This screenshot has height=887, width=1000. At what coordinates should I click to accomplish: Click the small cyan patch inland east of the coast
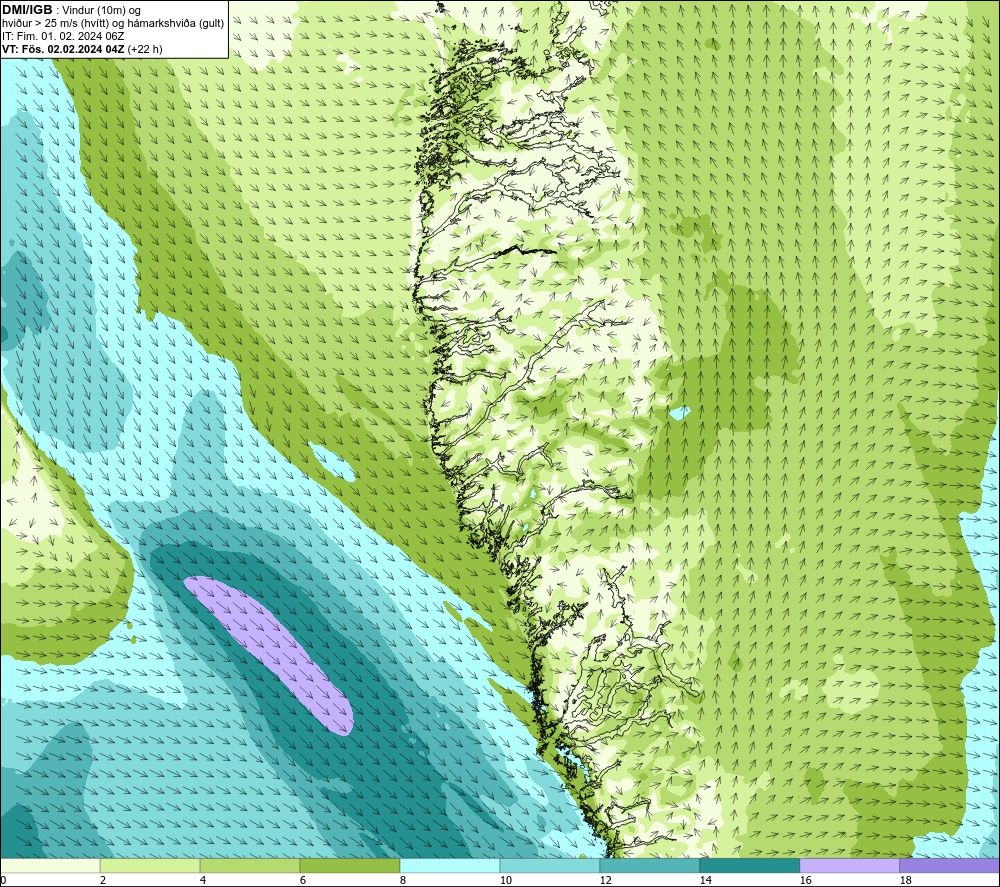680,413
